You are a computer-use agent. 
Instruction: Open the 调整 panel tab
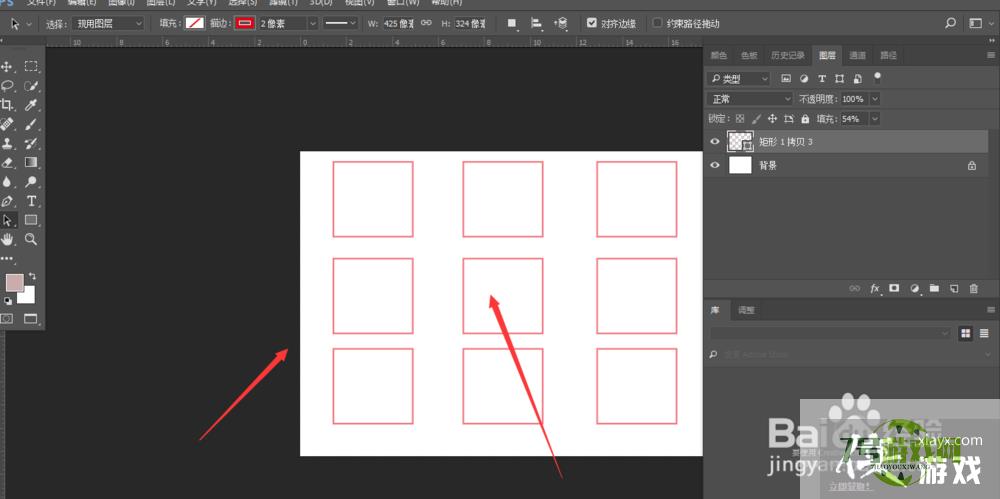point(746,310)
